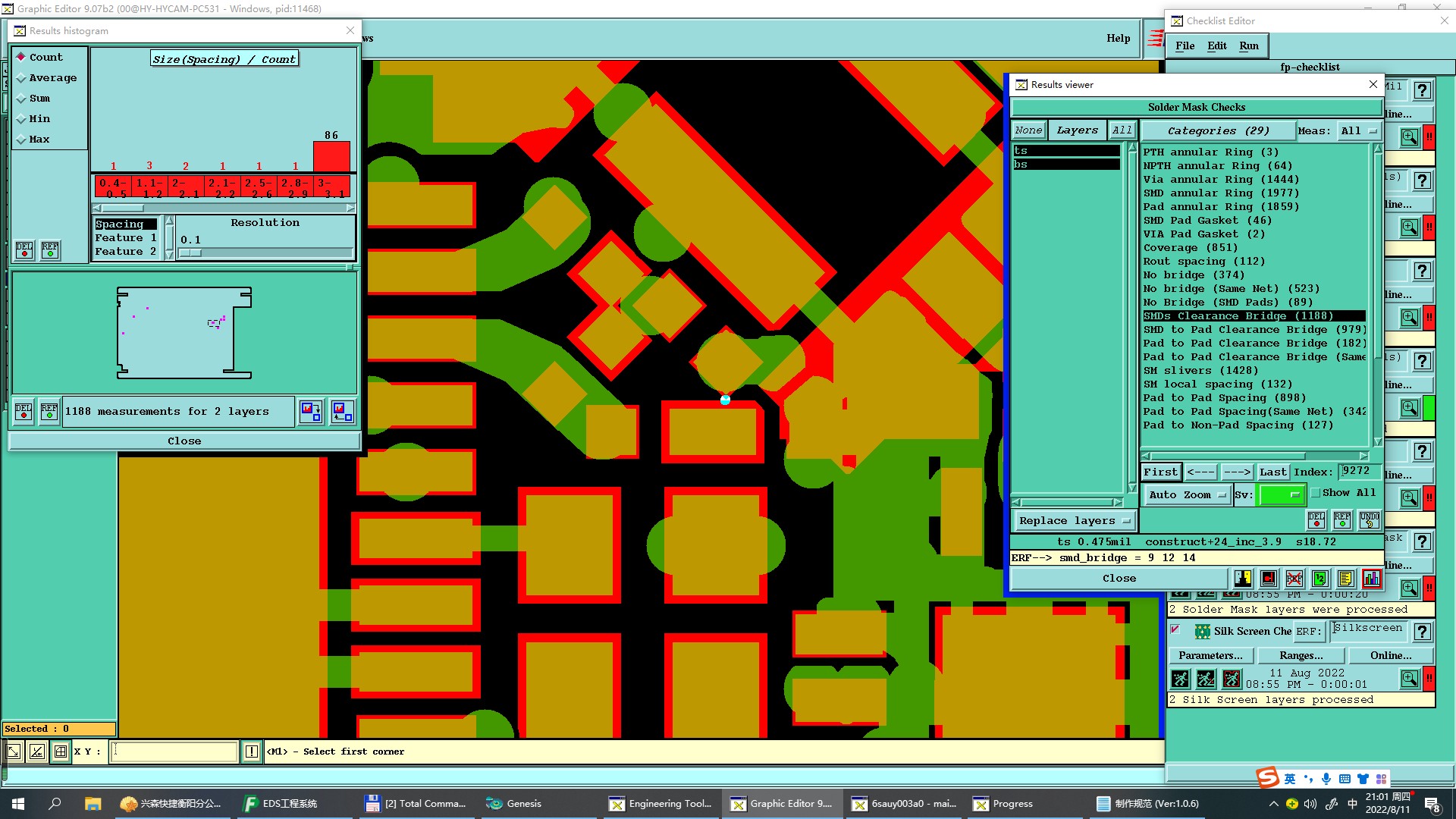The width and height of the screenshot is (1456, 819).
Task: Click the UNDO icon in Results viewer
Action: (x=1369, y=520)
